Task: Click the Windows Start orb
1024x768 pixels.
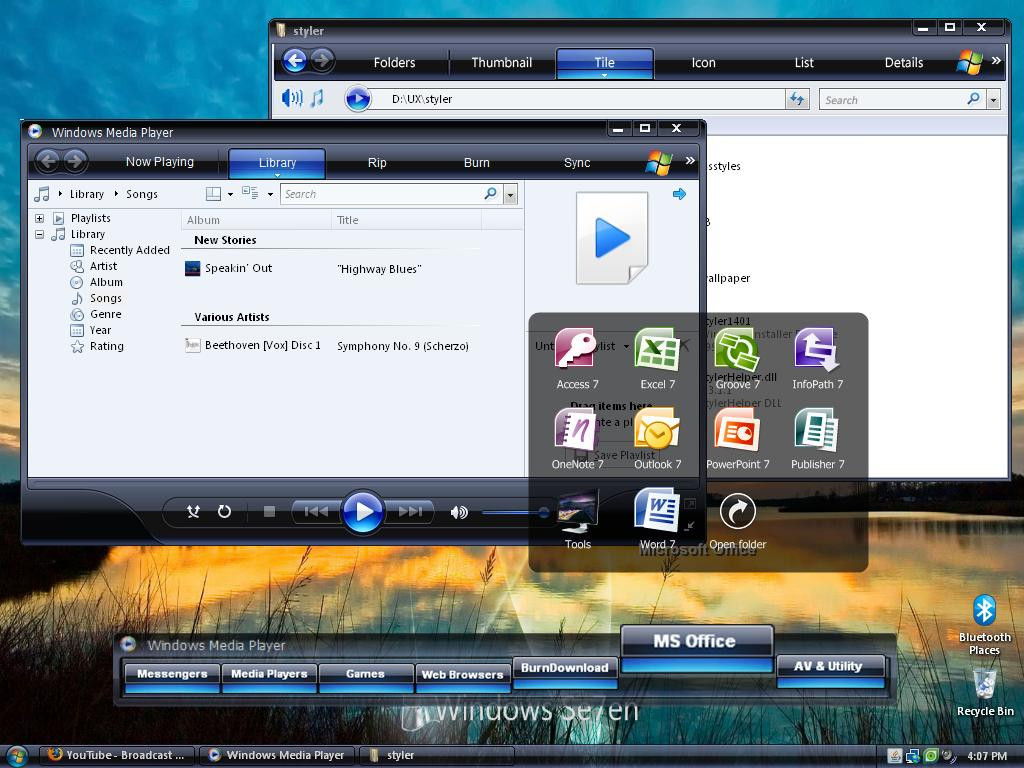Action: pyautogui.click(x=17, y=756)
